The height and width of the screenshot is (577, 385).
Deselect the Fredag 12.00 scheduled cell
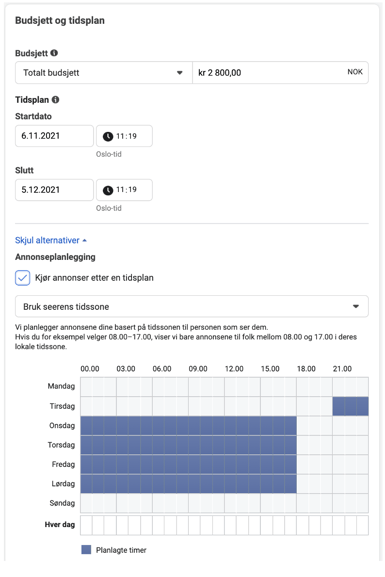(x=231, y=464)
